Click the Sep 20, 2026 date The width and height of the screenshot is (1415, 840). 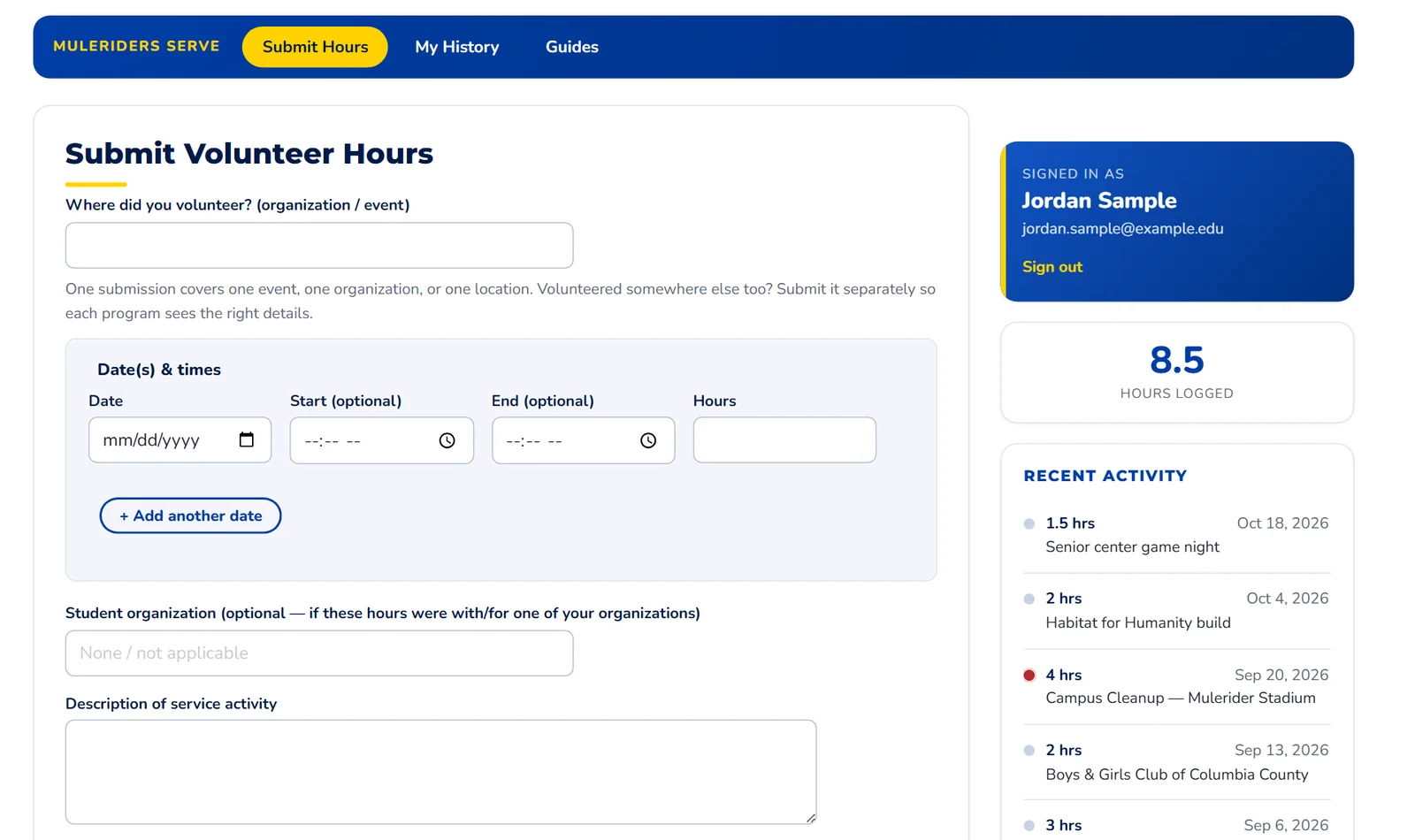[1281, 676]
